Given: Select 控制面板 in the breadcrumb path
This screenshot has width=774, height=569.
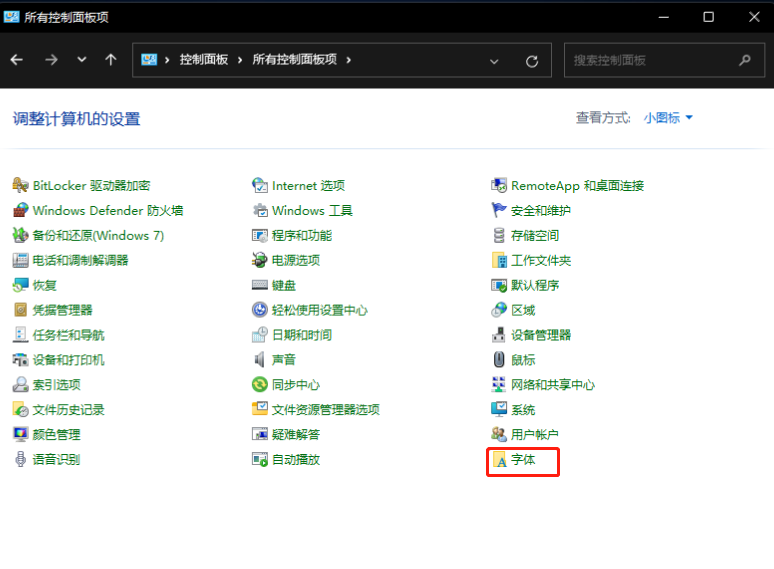Looking at the screenshot, I should [x=204, y=60].
